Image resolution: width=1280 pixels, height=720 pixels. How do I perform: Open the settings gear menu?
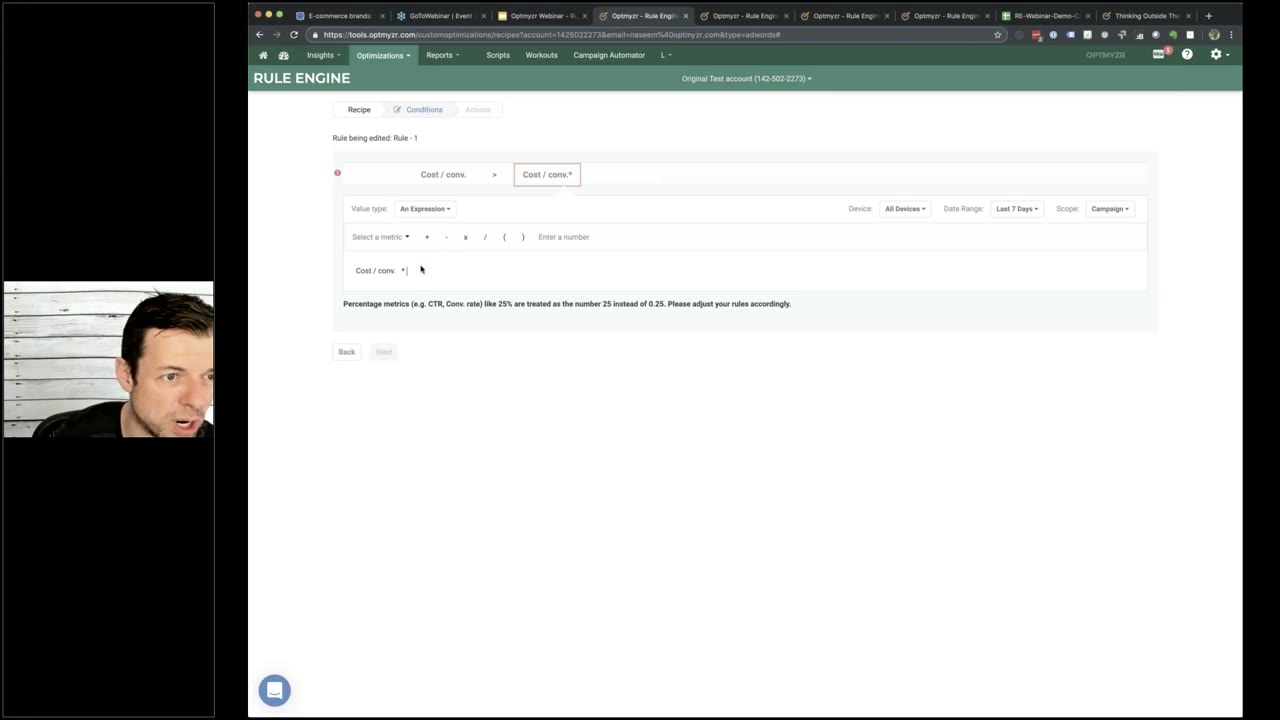[x=1219, y=55]
